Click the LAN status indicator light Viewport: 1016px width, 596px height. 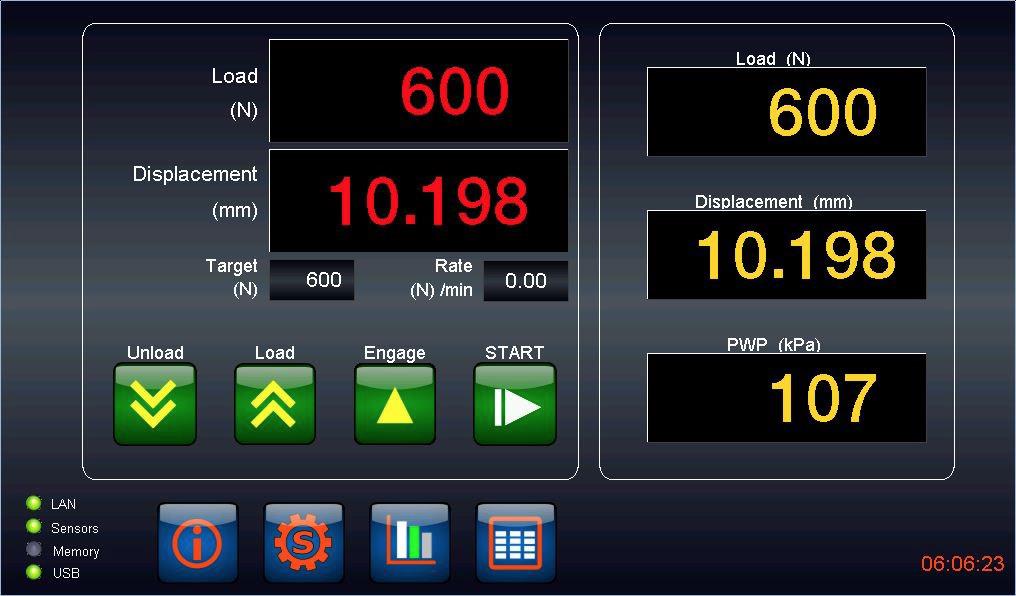point(34,504)
